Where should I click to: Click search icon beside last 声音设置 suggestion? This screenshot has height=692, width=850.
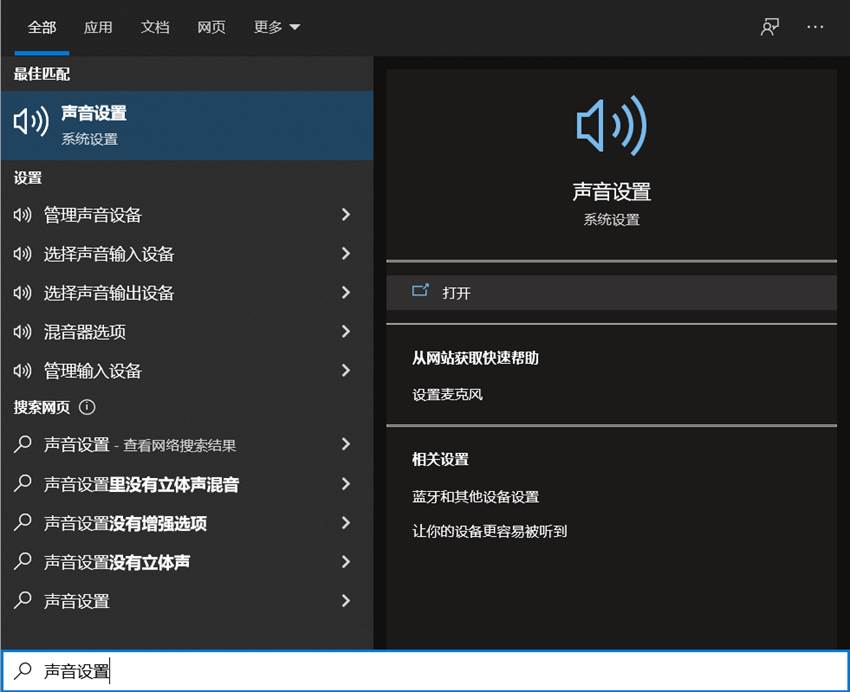tap(22, 600)
